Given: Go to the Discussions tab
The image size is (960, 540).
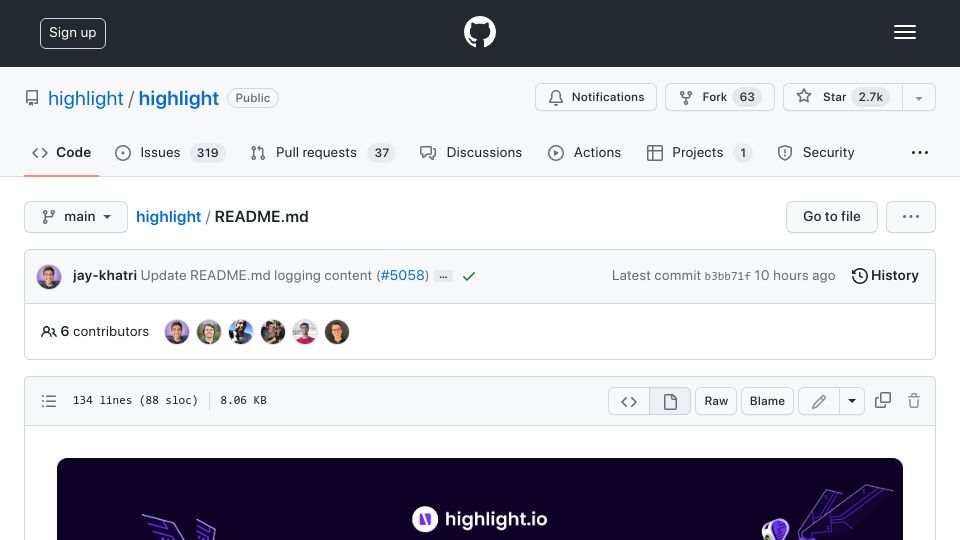Looking at the screenshot, I should 471,152.
